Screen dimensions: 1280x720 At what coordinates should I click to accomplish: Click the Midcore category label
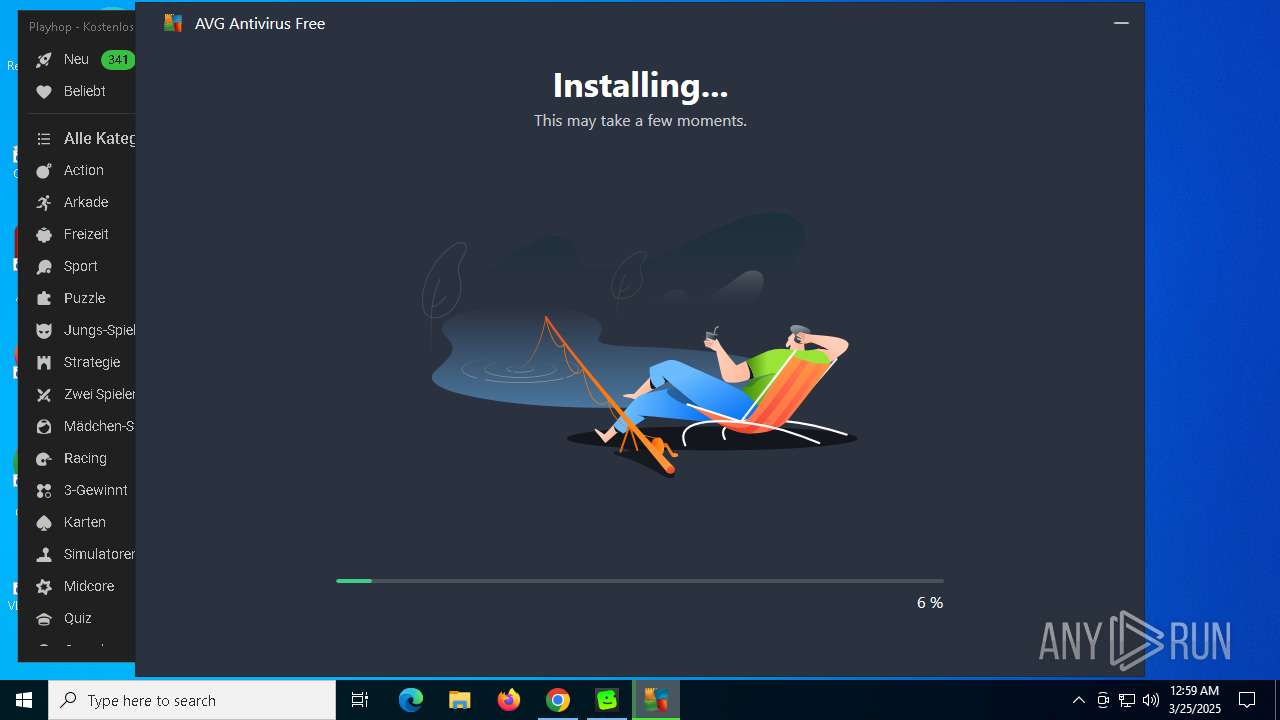click(89, 586)
